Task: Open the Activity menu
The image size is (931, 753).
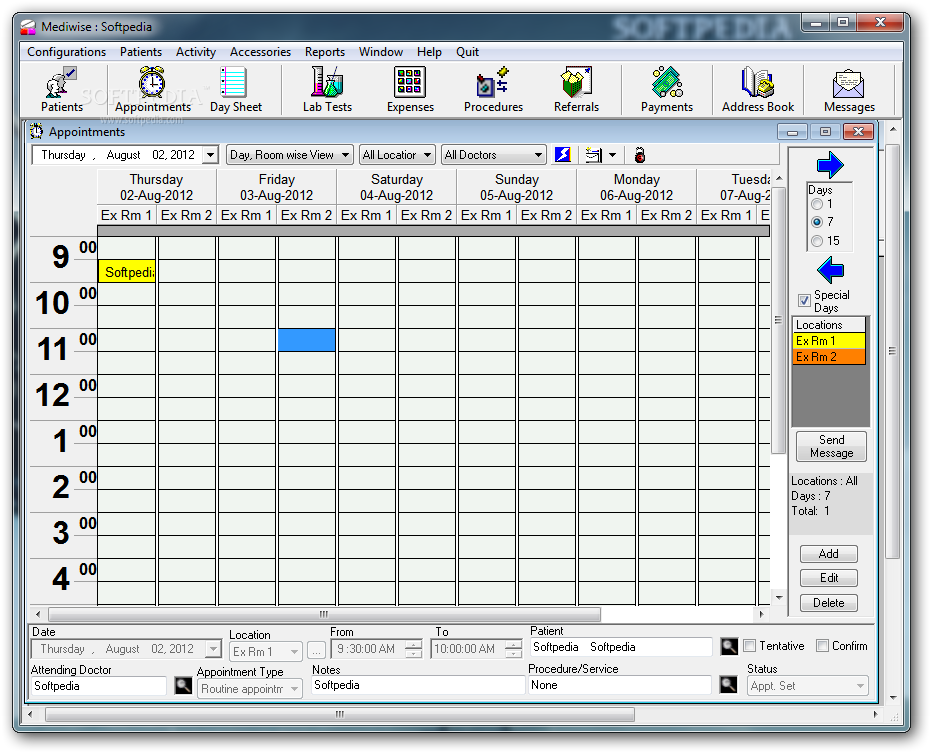Action: pyautogui.click(x=196, y=52)
